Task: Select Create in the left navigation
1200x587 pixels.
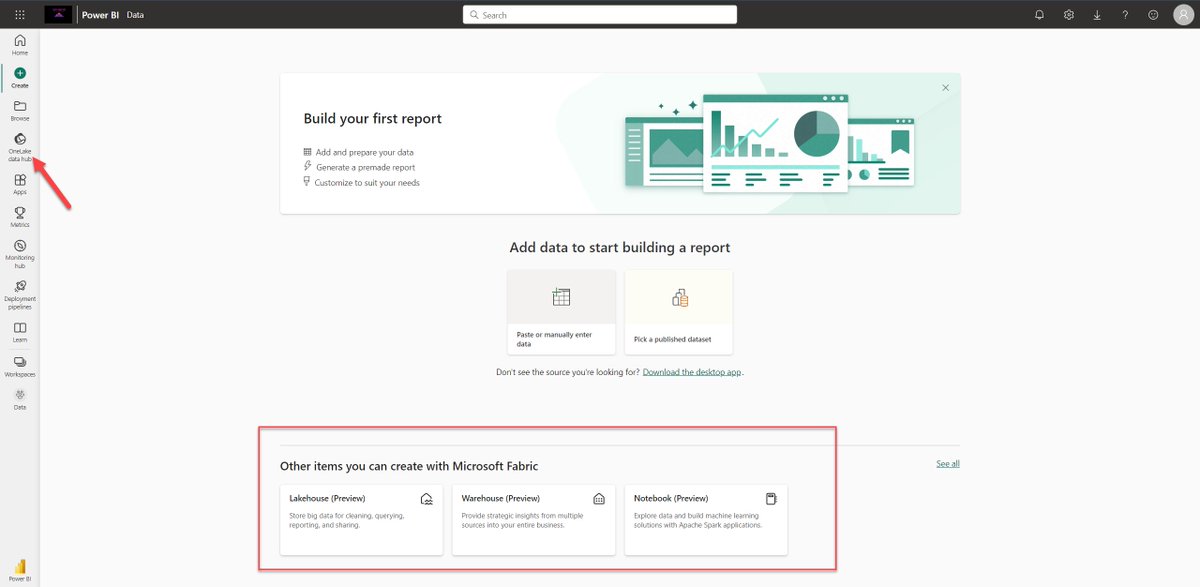Action: pos(20,78)
